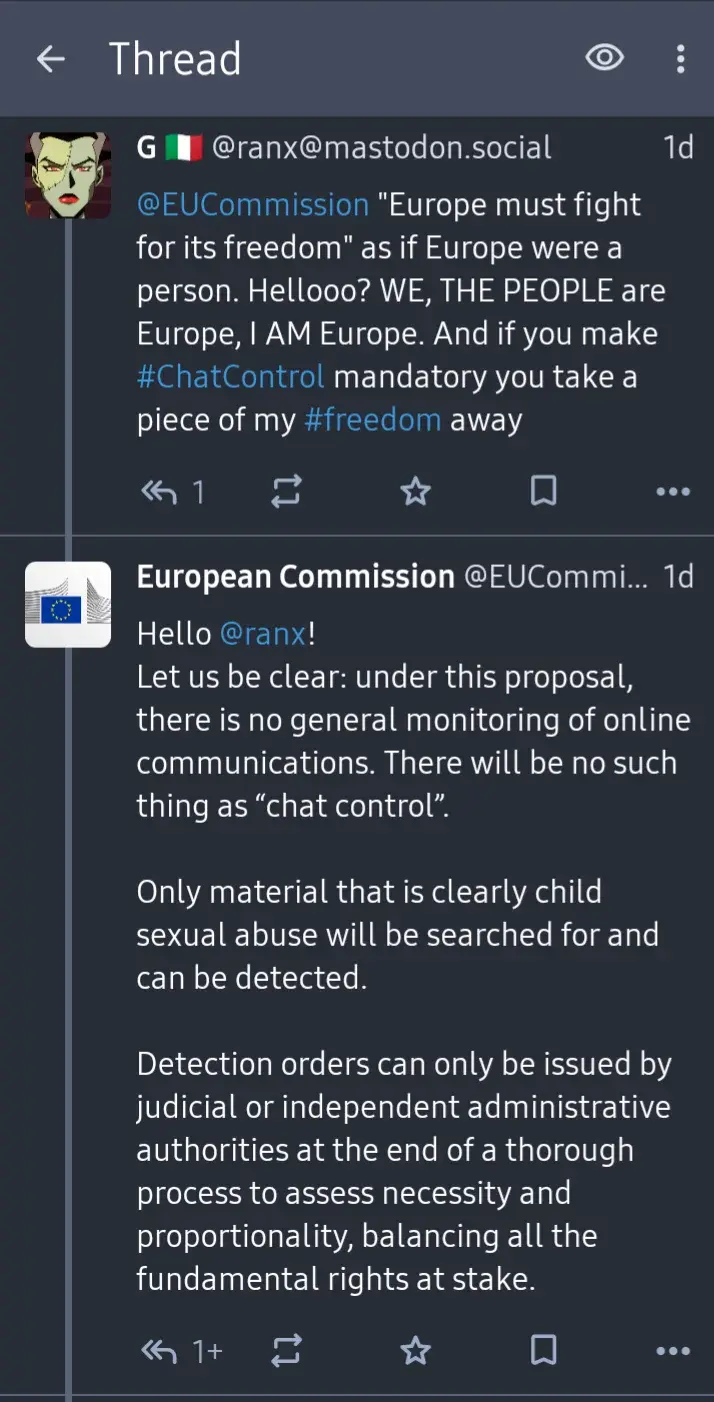The width and height of the screenshot is (714, 1402).
Task: Boost the European Commission post
Action: coord(286,1352)
